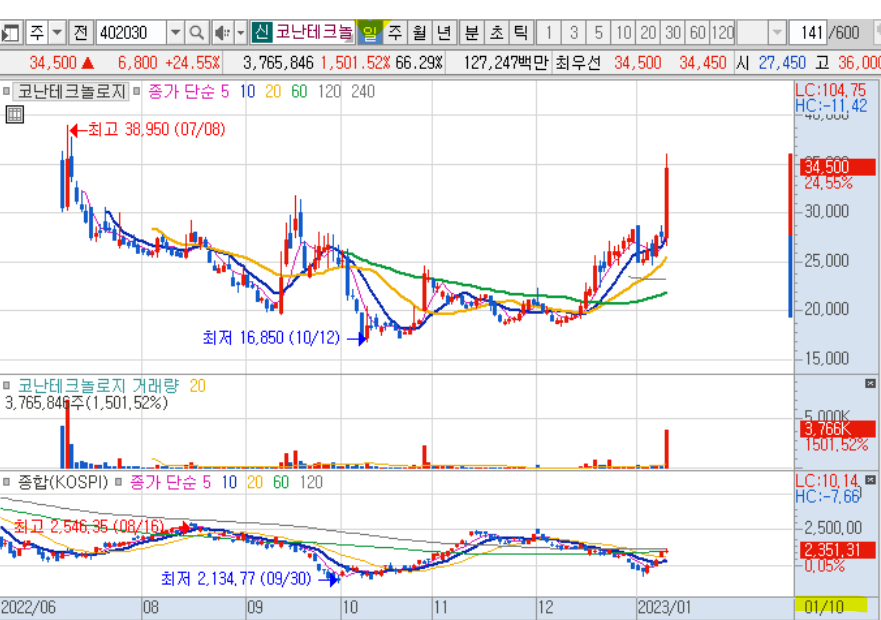
Task: Click the 240 moving average legend in price chart
Action: (x=363, y=92)
